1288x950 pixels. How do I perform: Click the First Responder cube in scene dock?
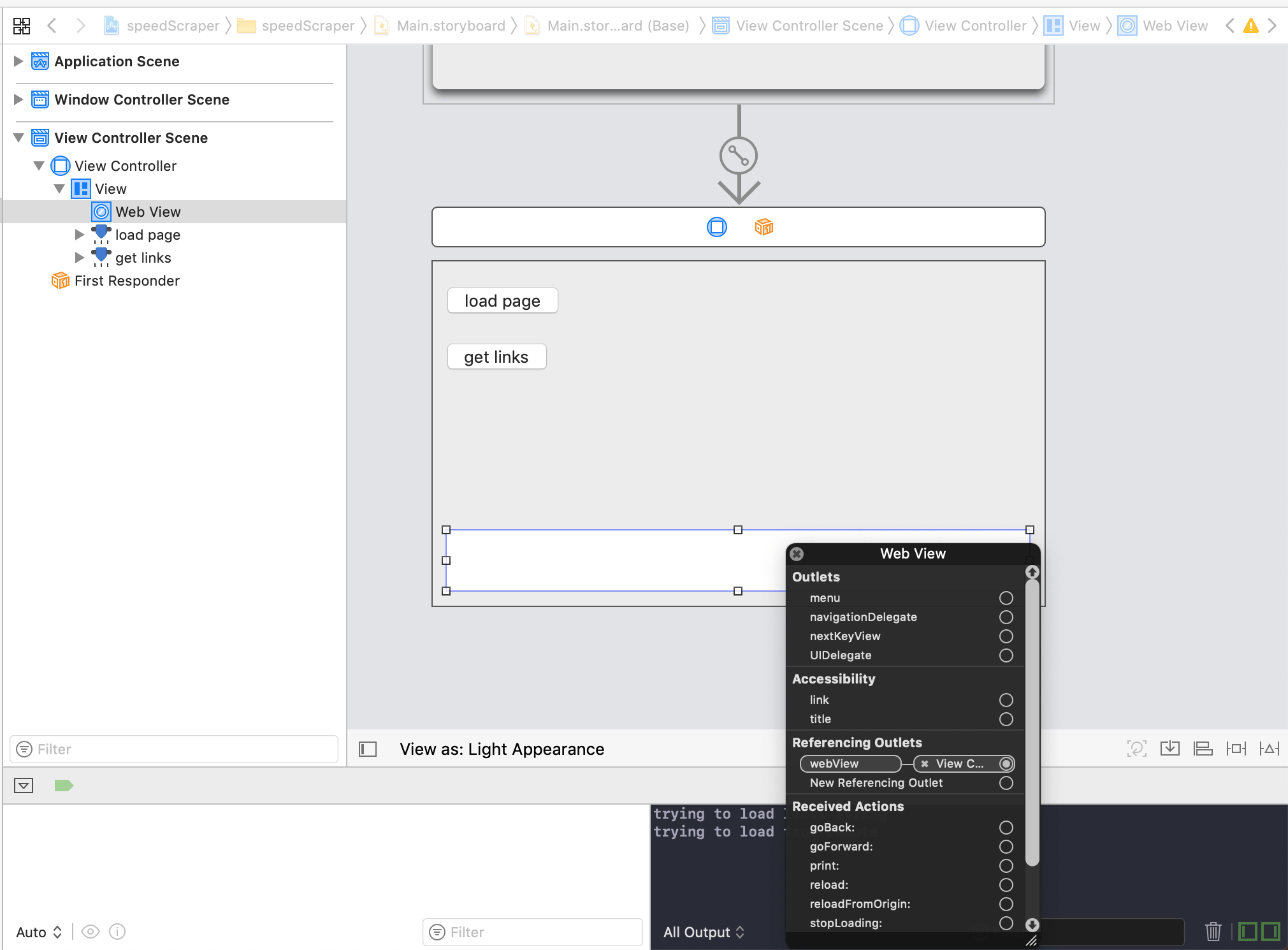pos(763,227)
